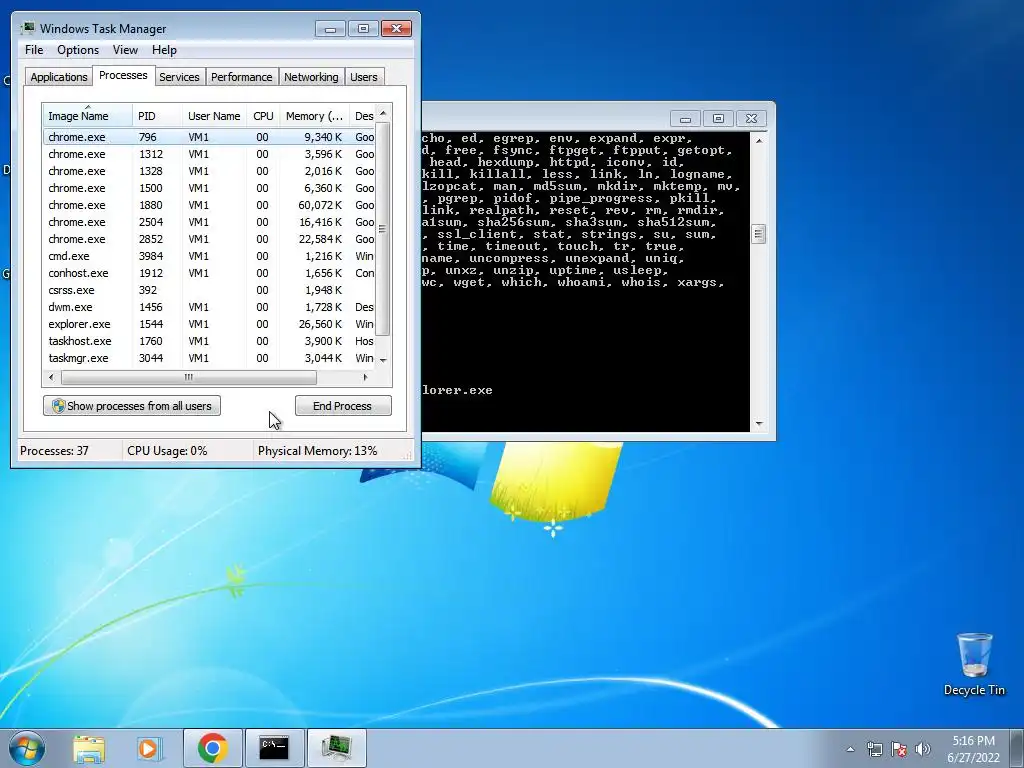Switch to the Networking tab
1024x768 pixels.
point(311,77)
